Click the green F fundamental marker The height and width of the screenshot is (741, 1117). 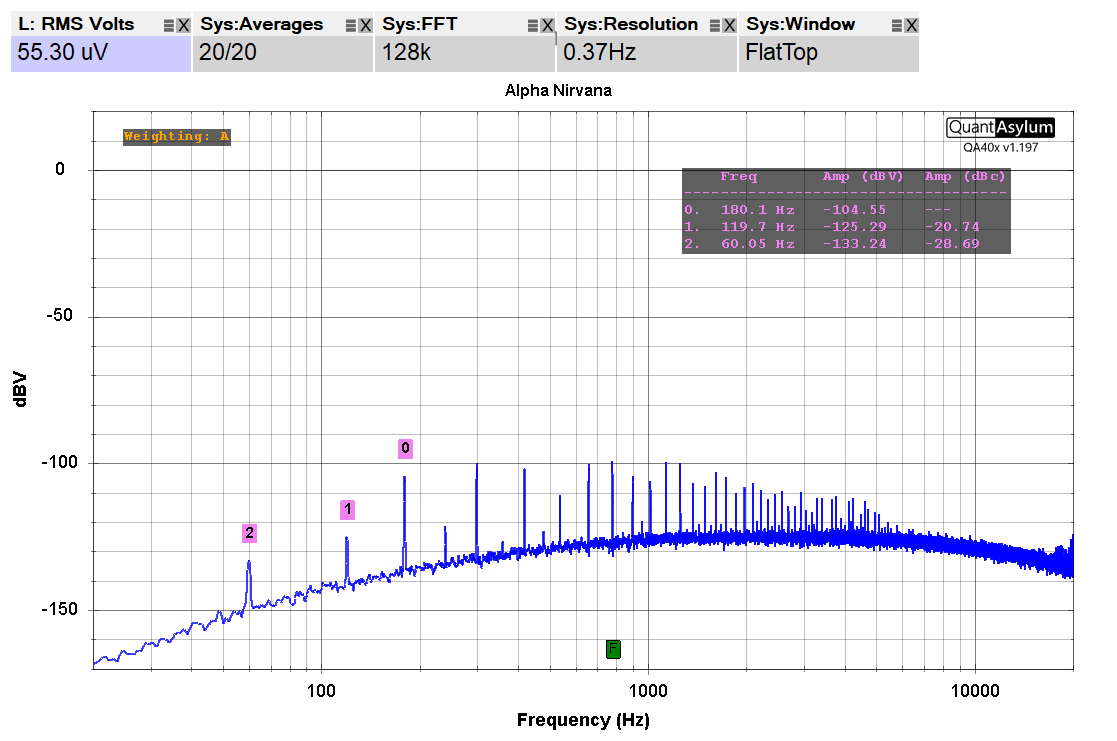pos(613,649)
